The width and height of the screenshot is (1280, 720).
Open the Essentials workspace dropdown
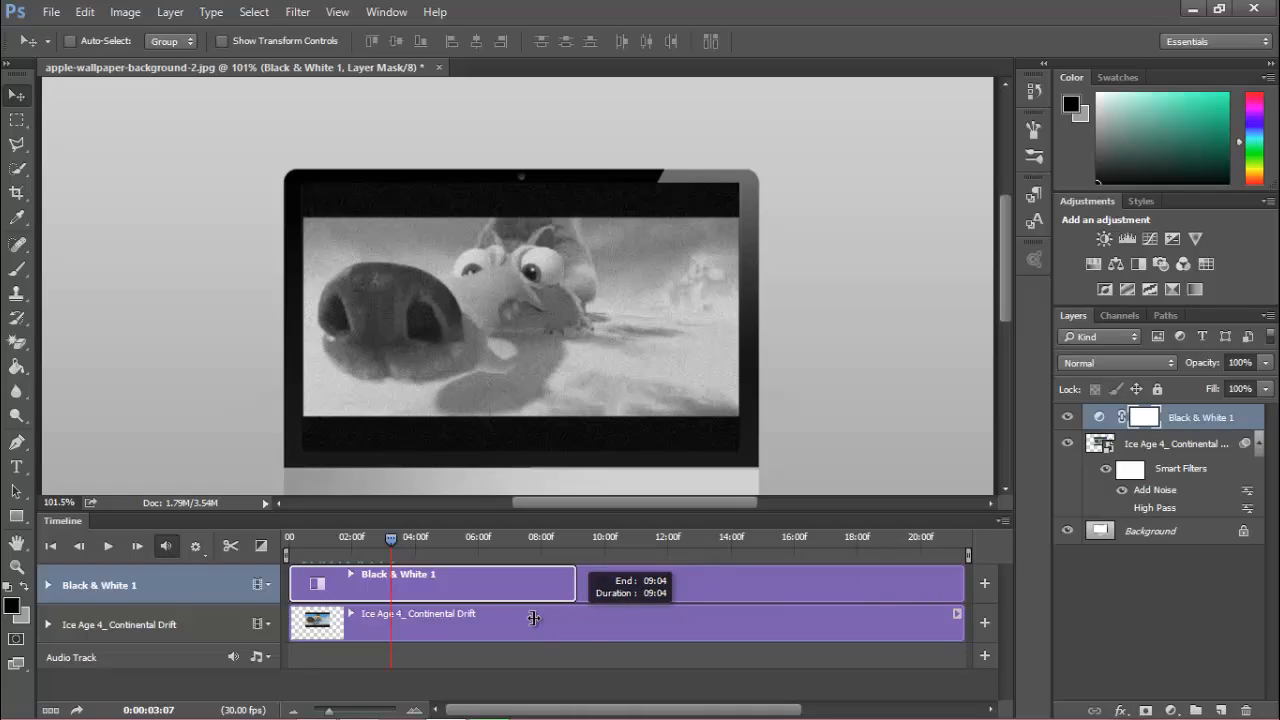(1216, 41)
